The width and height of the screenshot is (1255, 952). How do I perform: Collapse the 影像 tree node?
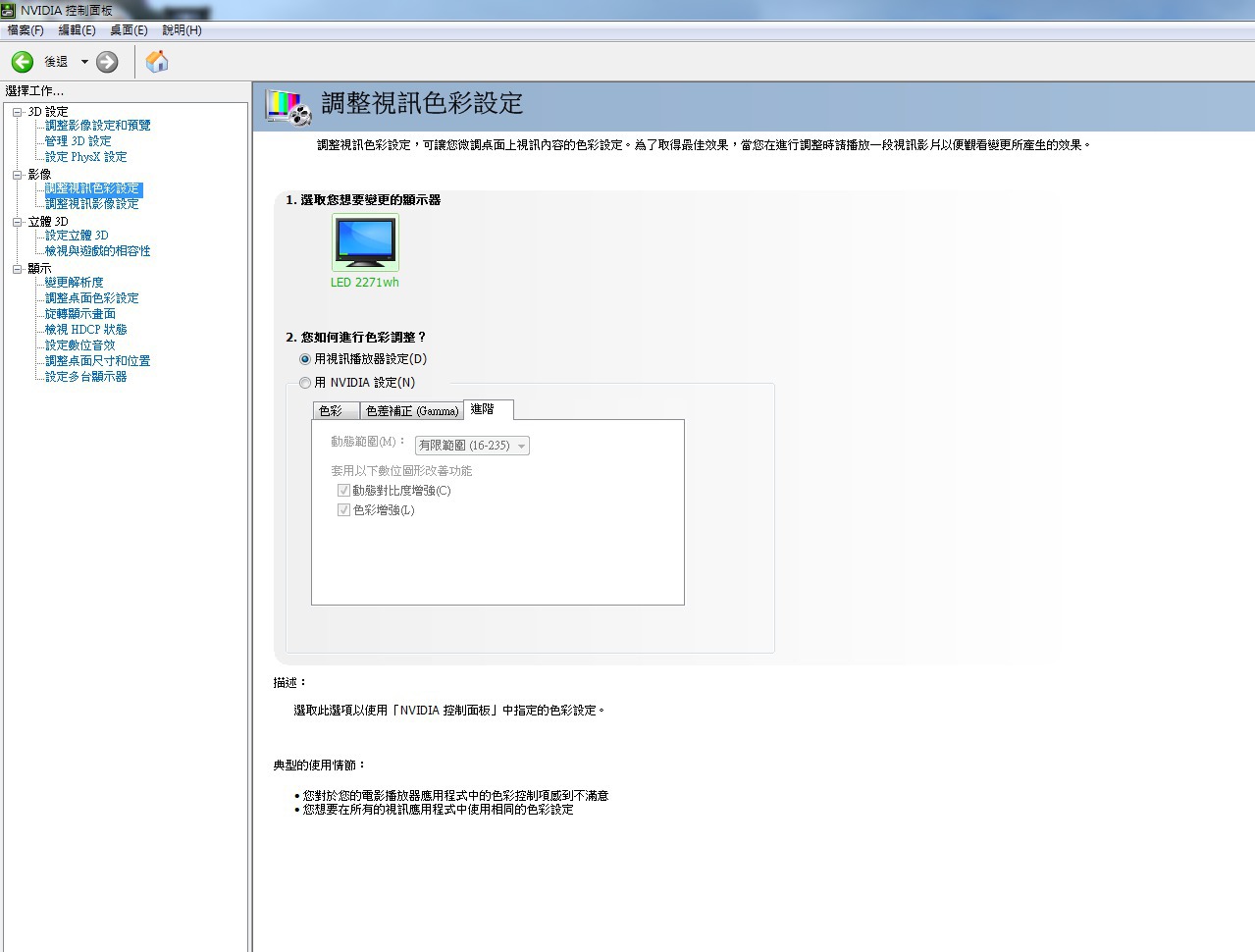tap(18, 175)
